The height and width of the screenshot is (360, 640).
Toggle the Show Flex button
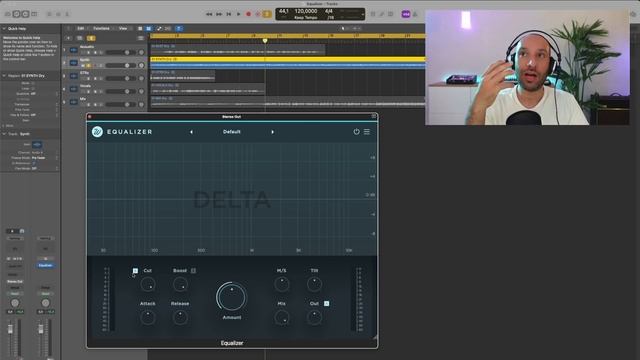[167, 29]
